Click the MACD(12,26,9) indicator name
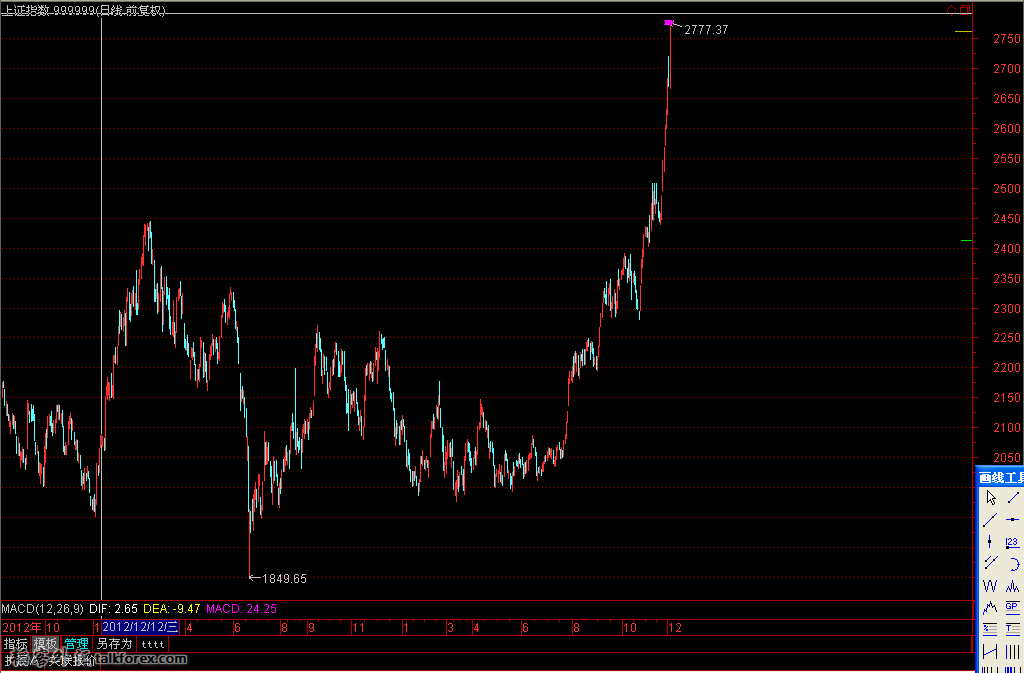Screen dimensions: 1024x673 [x=42, y=609]
